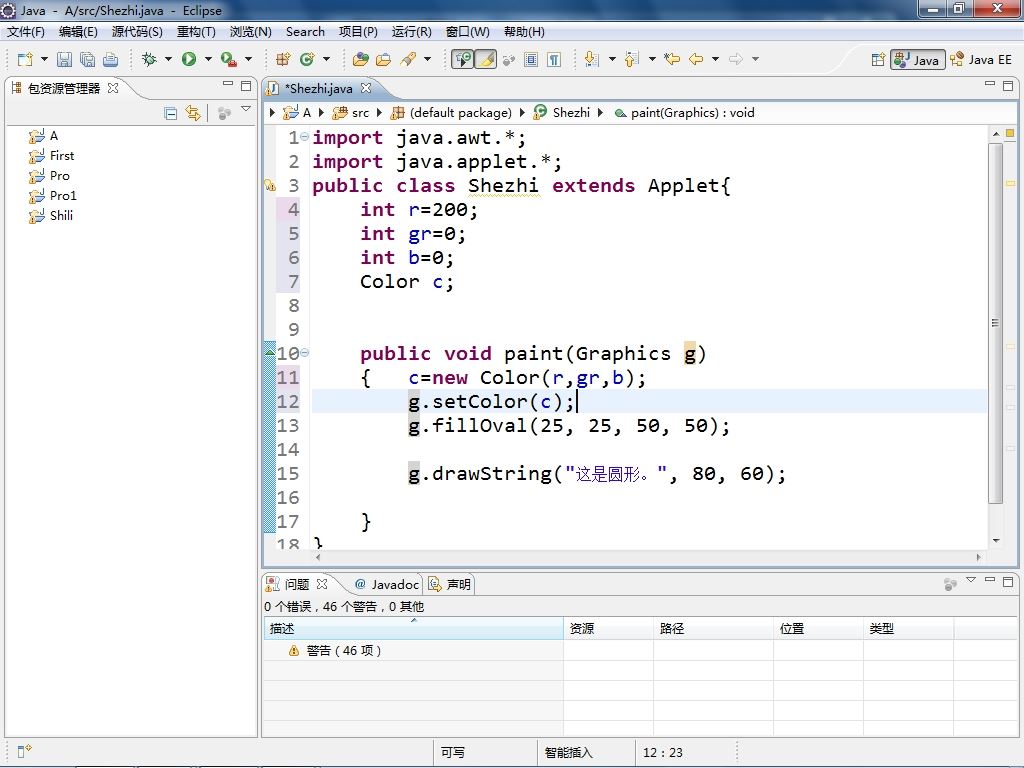Click the editor vertical scrollbar
The image size is (1024, 768).
point(995,320)
